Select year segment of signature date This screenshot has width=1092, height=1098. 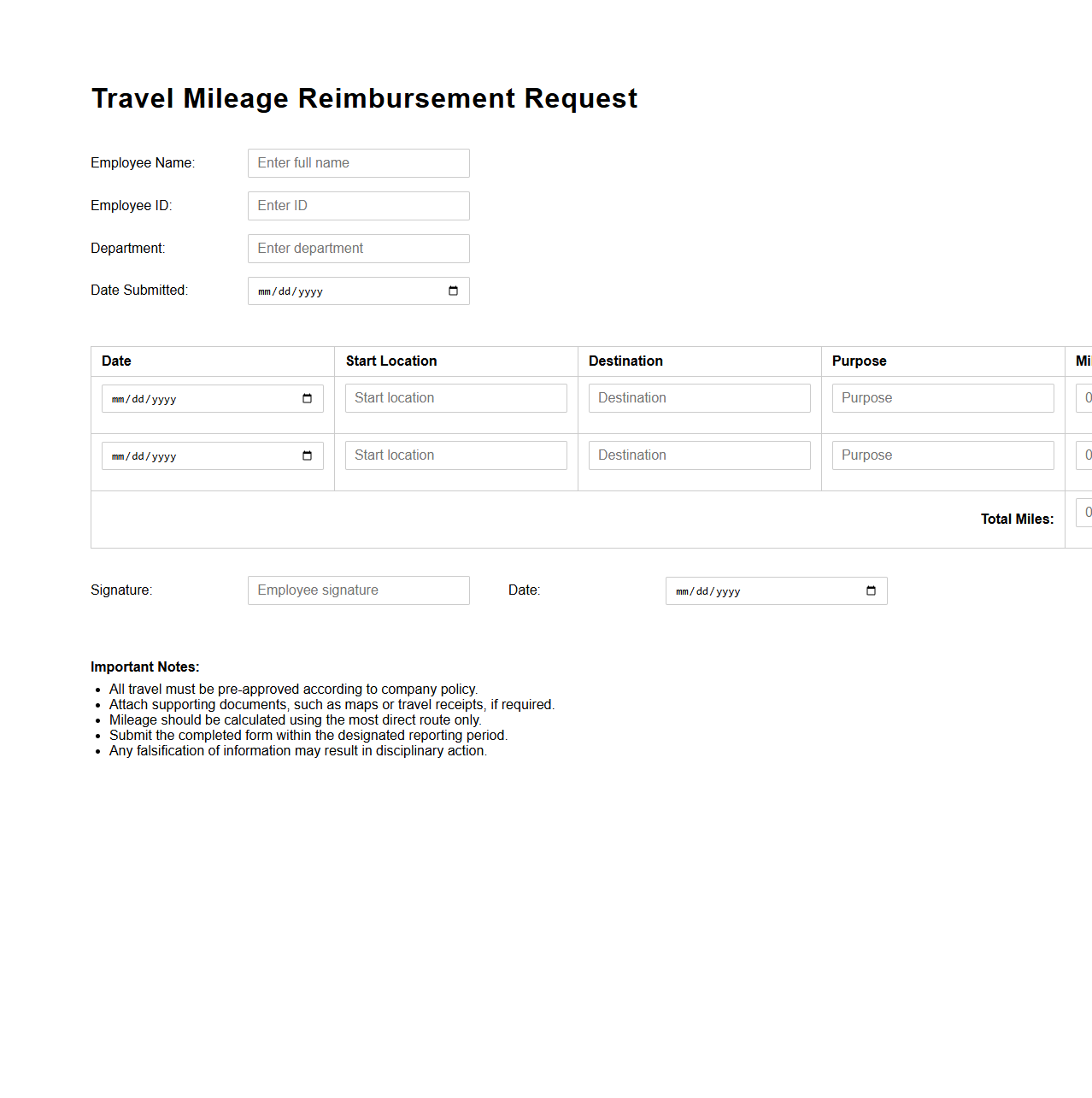[728, 592]
